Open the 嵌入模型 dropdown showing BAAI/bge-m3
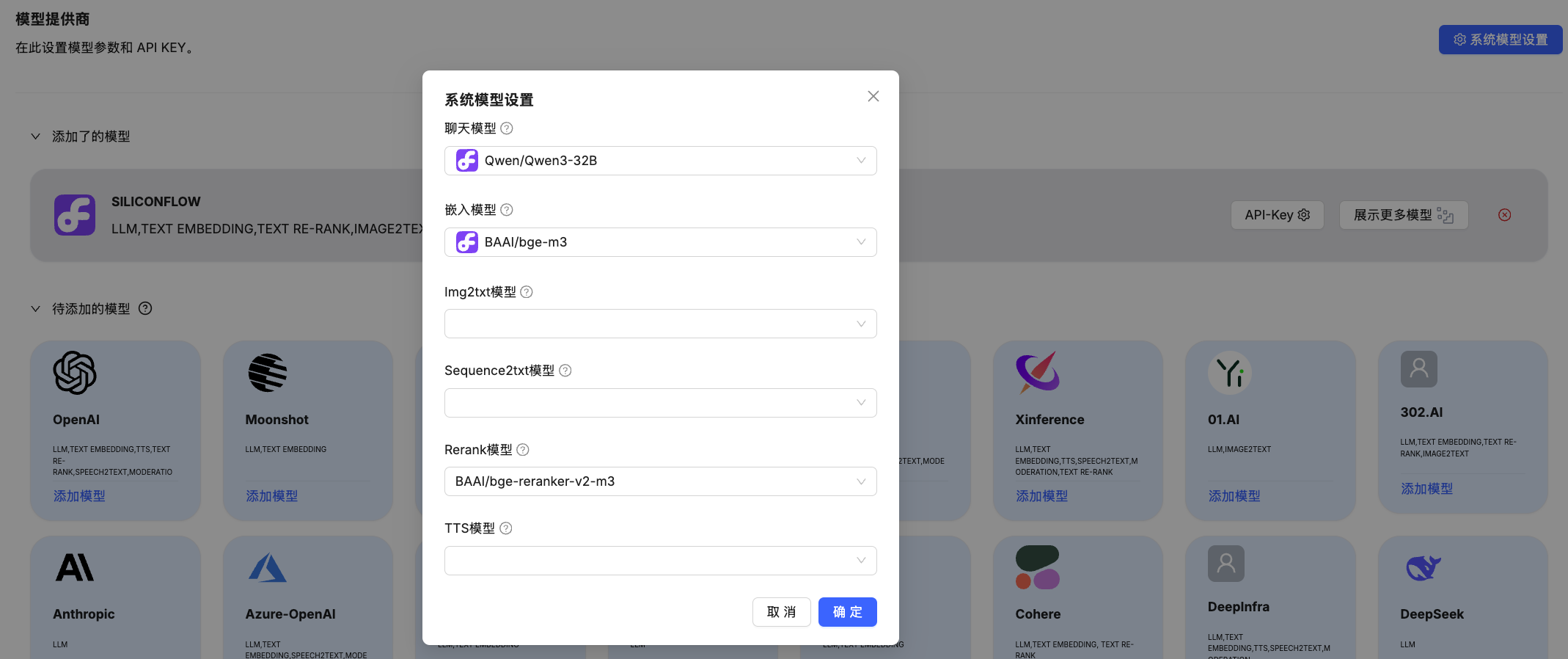Screen dimensions: 1568x659 click(660, 242)
